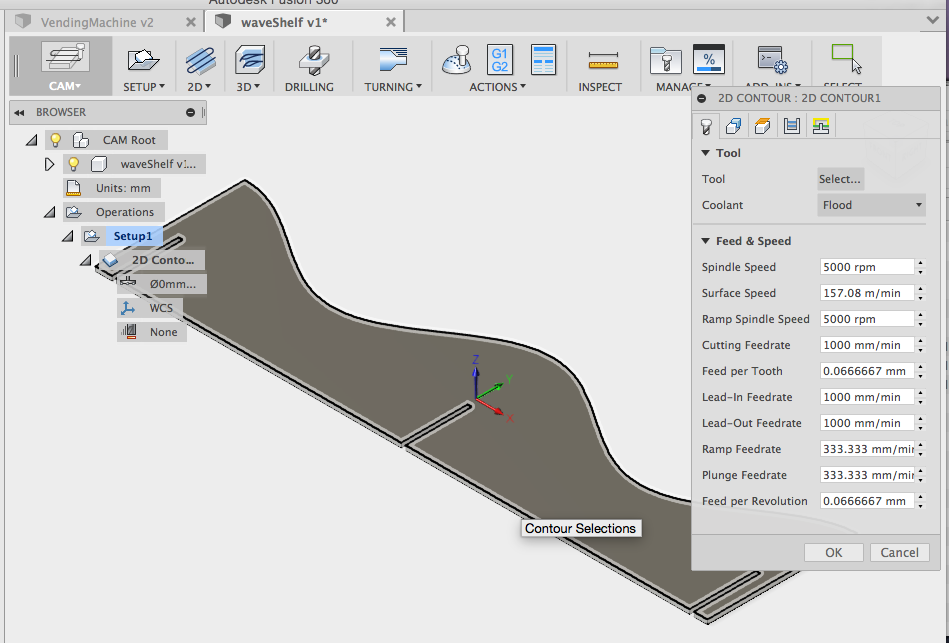
Task: Switch to the VendingMachine v2 tab
Action: click(x=97, y=22)
